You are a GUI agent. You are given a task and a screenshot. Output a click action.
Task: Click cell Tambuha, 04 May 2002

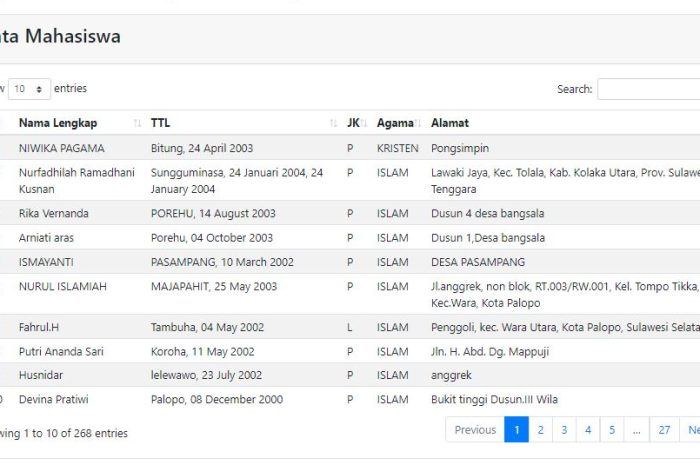[208, 327]
